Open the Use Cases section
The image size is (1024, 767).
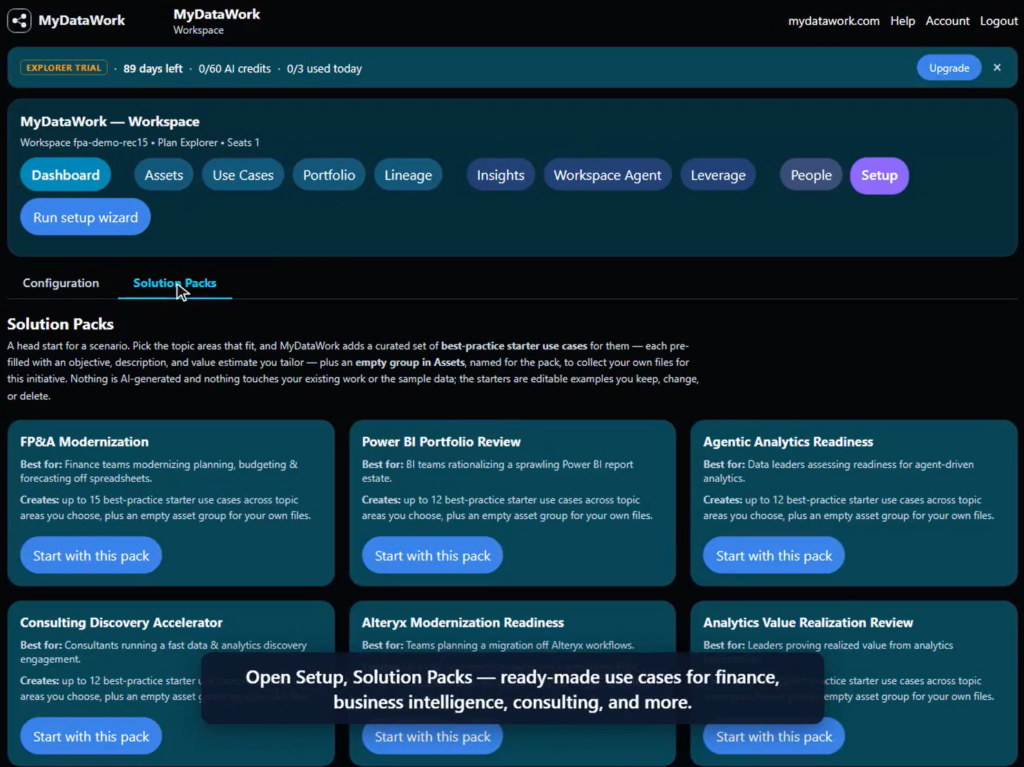243,175
